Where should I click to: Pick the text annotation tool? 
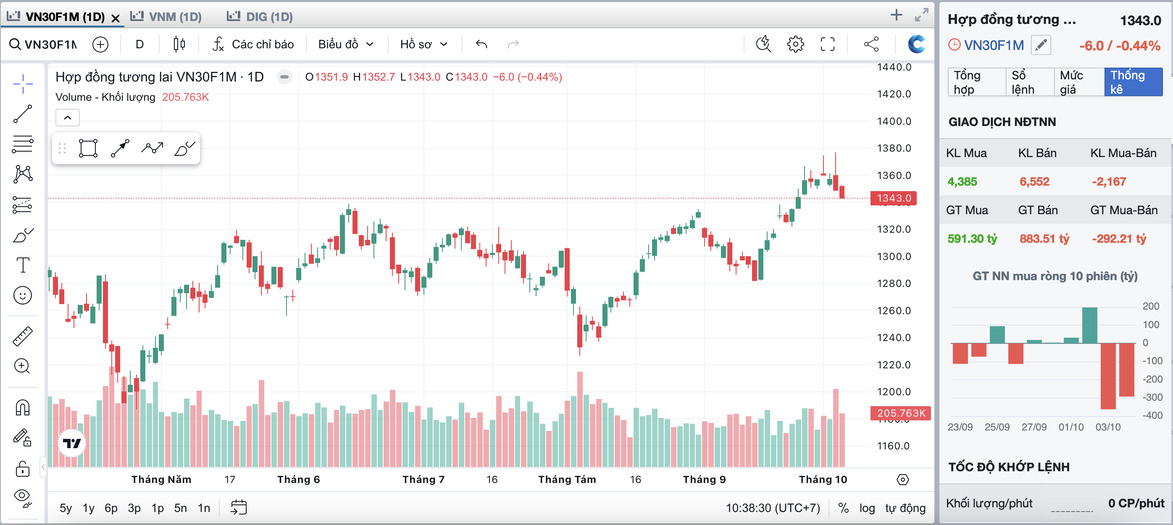[x=22, y=265]
